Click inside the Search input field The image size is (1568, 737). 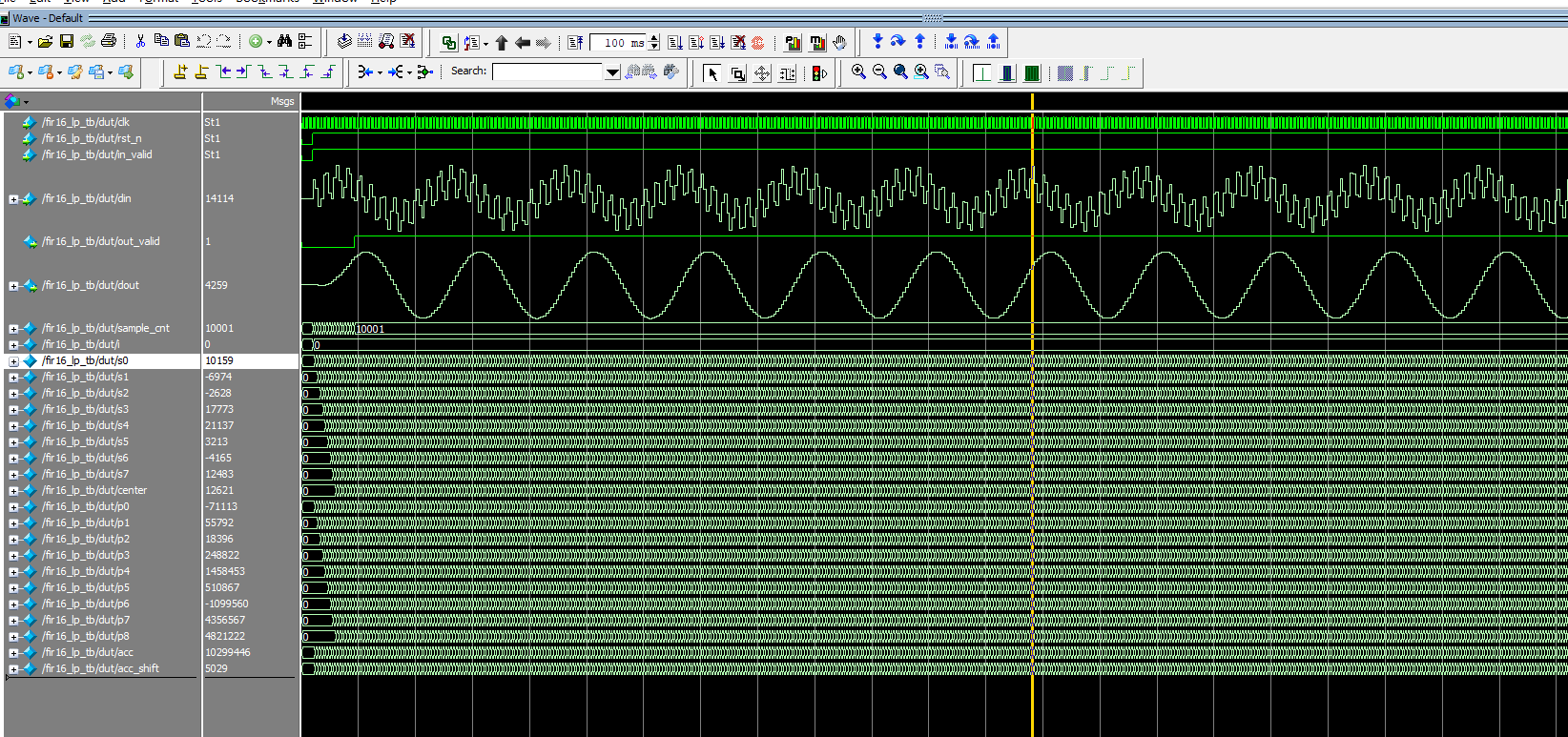[x=548, y=72]
